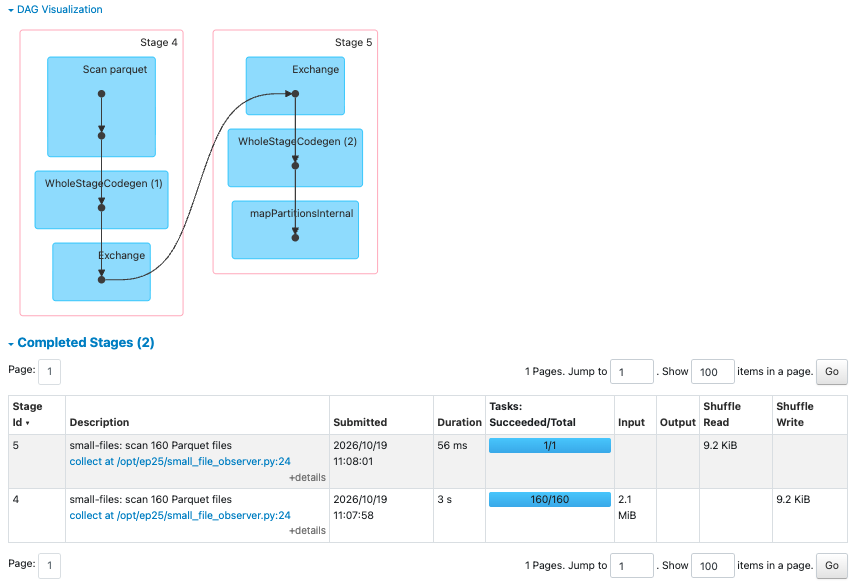Select the WholeStageCodegen (2) node
Screen dimensions: 855x584
click(295, 158)
